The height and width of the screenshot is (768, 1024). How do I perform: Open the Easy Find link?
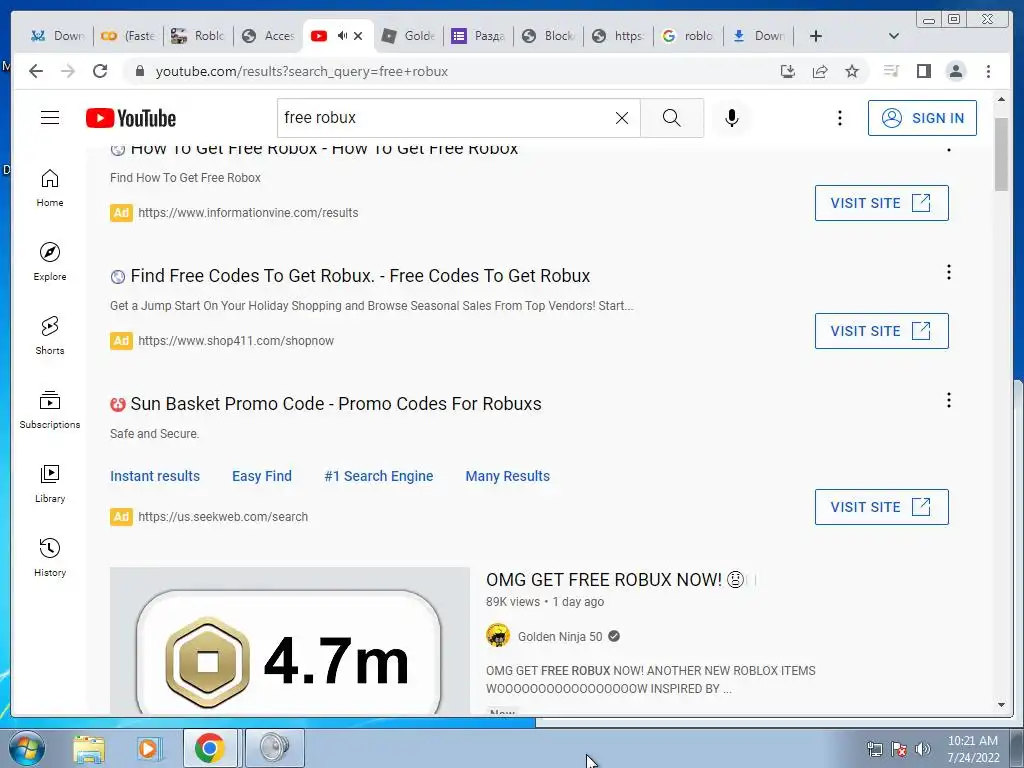click(262, 476)
